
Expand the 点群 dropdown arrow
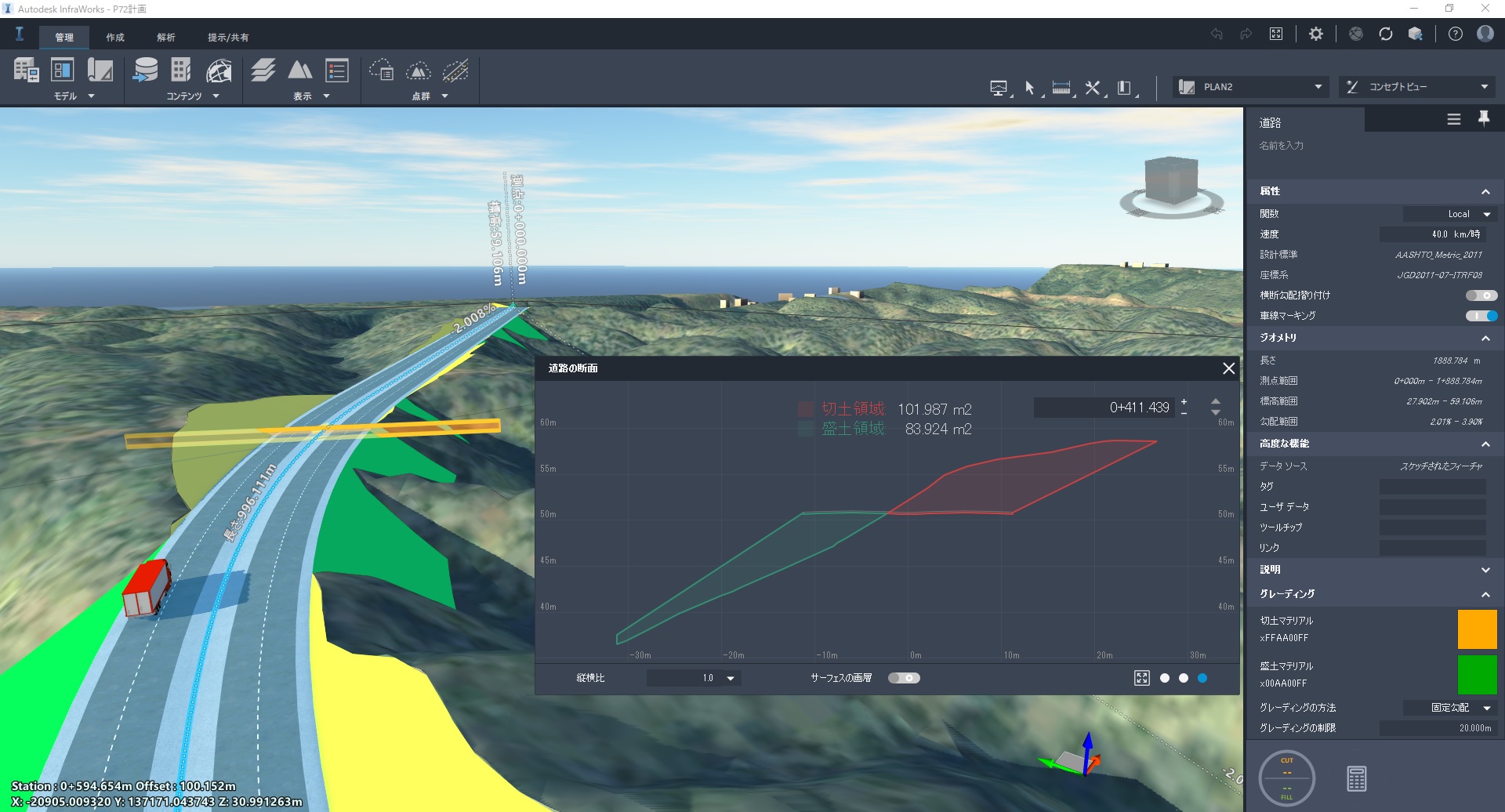444,96
